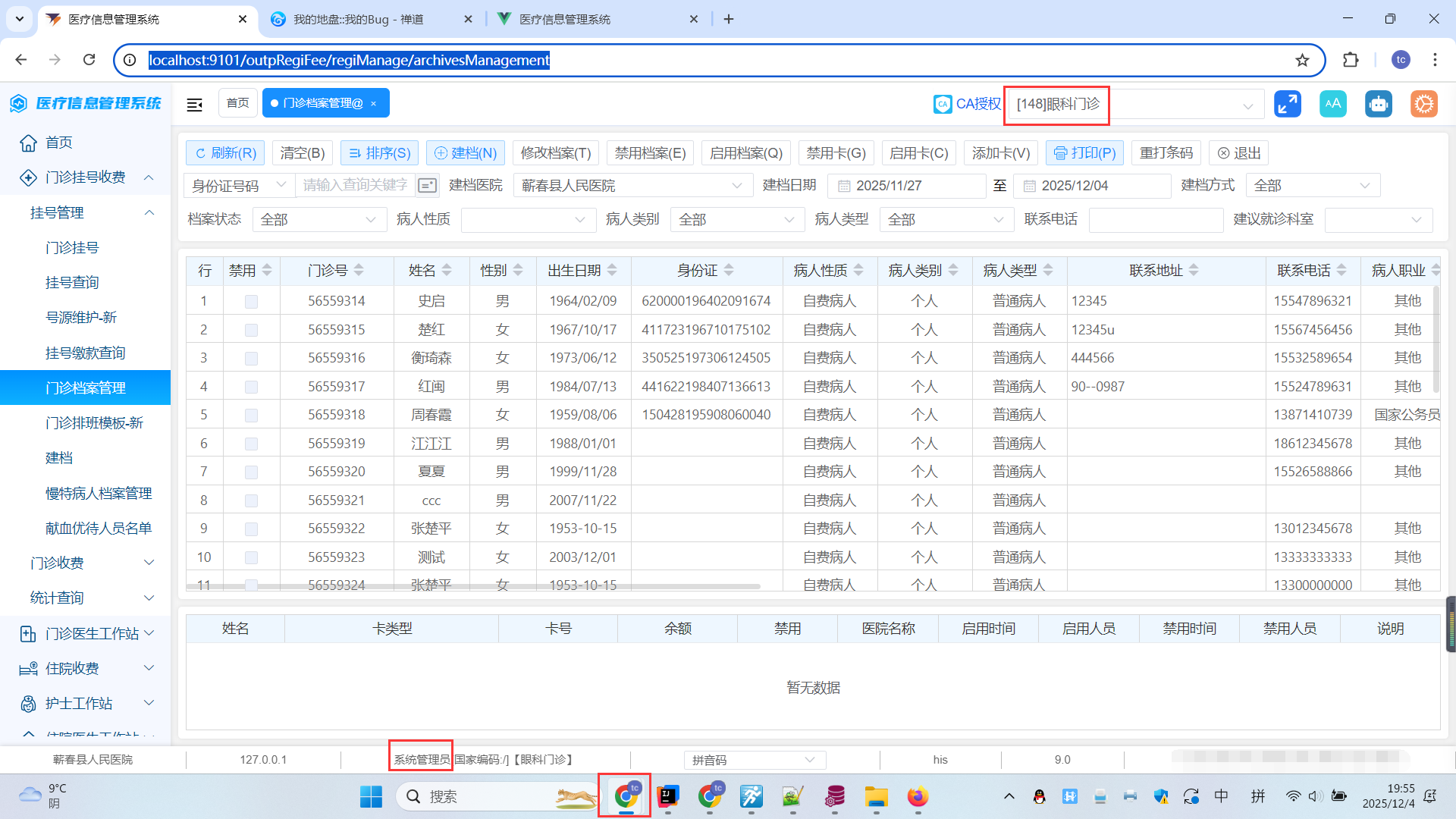The width and height of the screenshot is (1456, 819).
Task: Click the 建档(N) button
Action: tap(466, 153)
